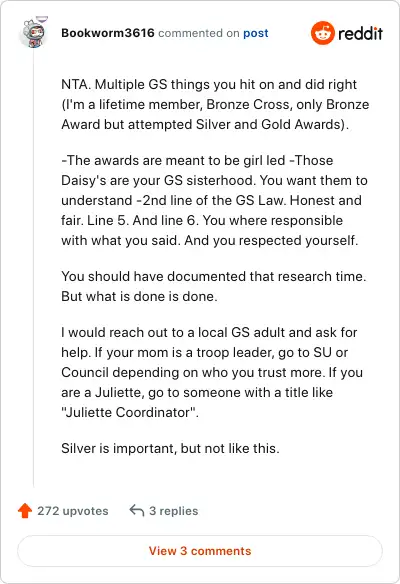Click the paragraph beginning "NTA. Multiple GS things"

215,104
